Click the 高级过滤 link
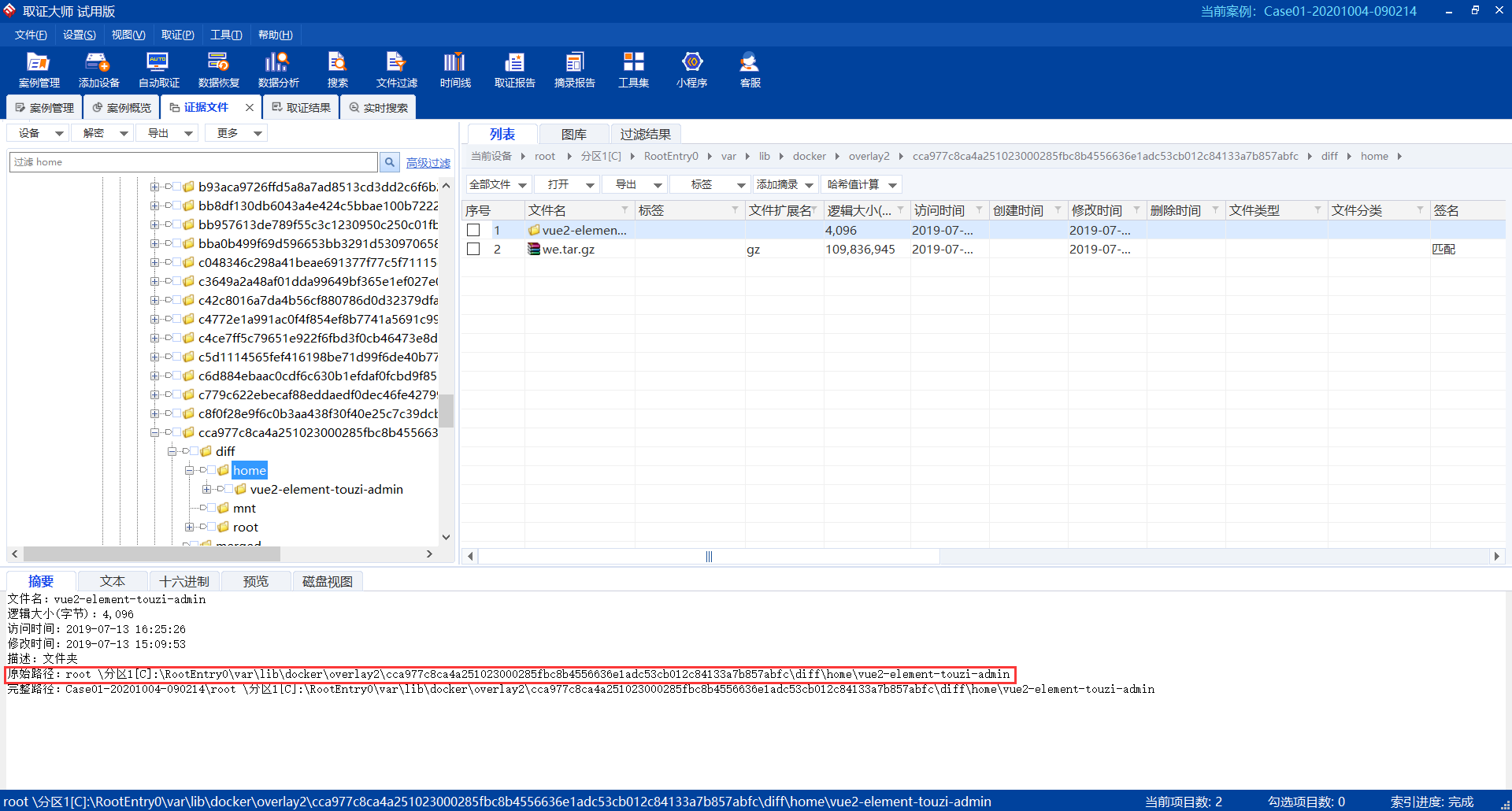This screenshot has height=811, width=1512. (x=428, y=162)
